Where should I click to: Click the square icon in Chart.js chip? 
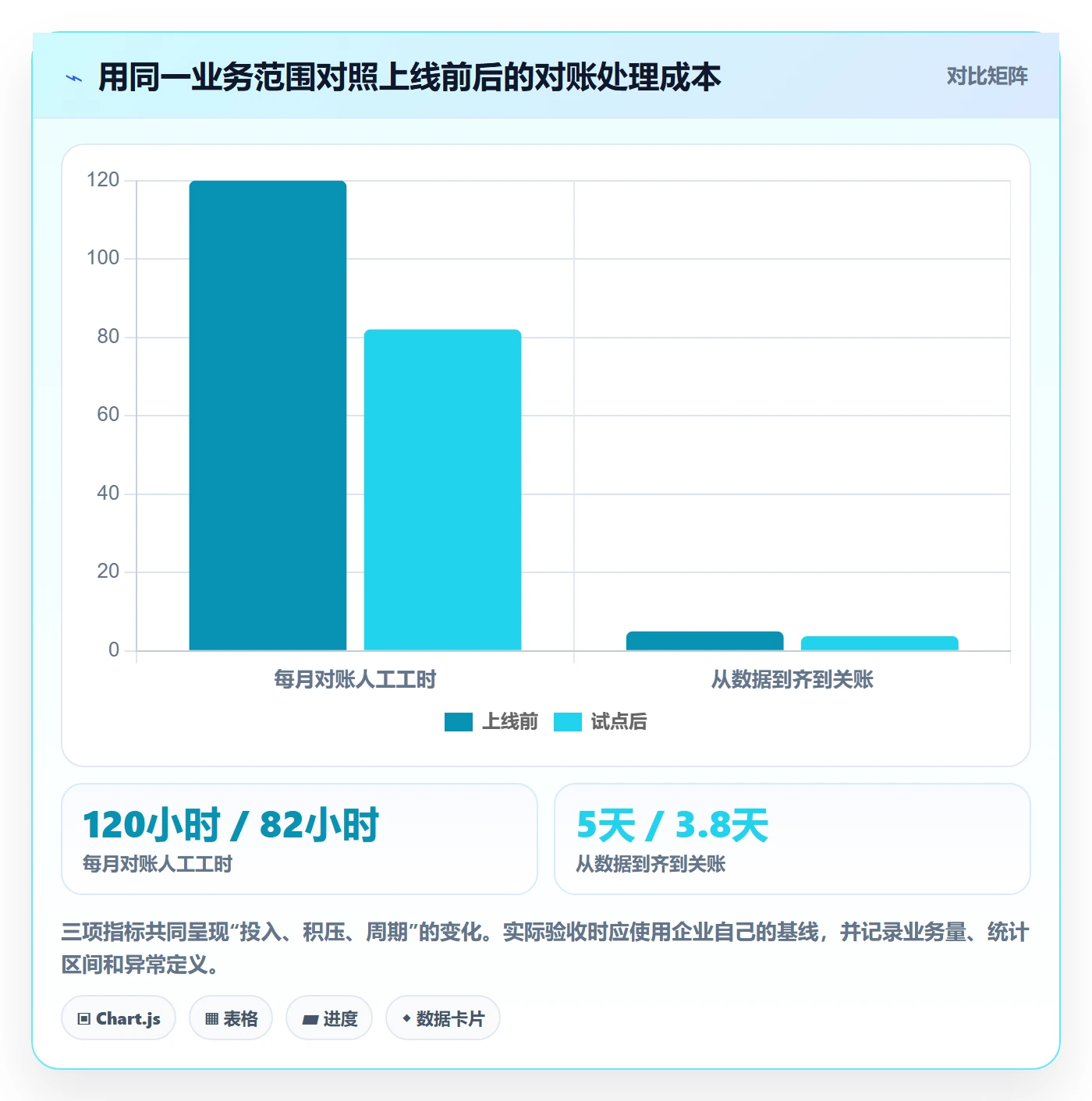(x=84, y=1019)
